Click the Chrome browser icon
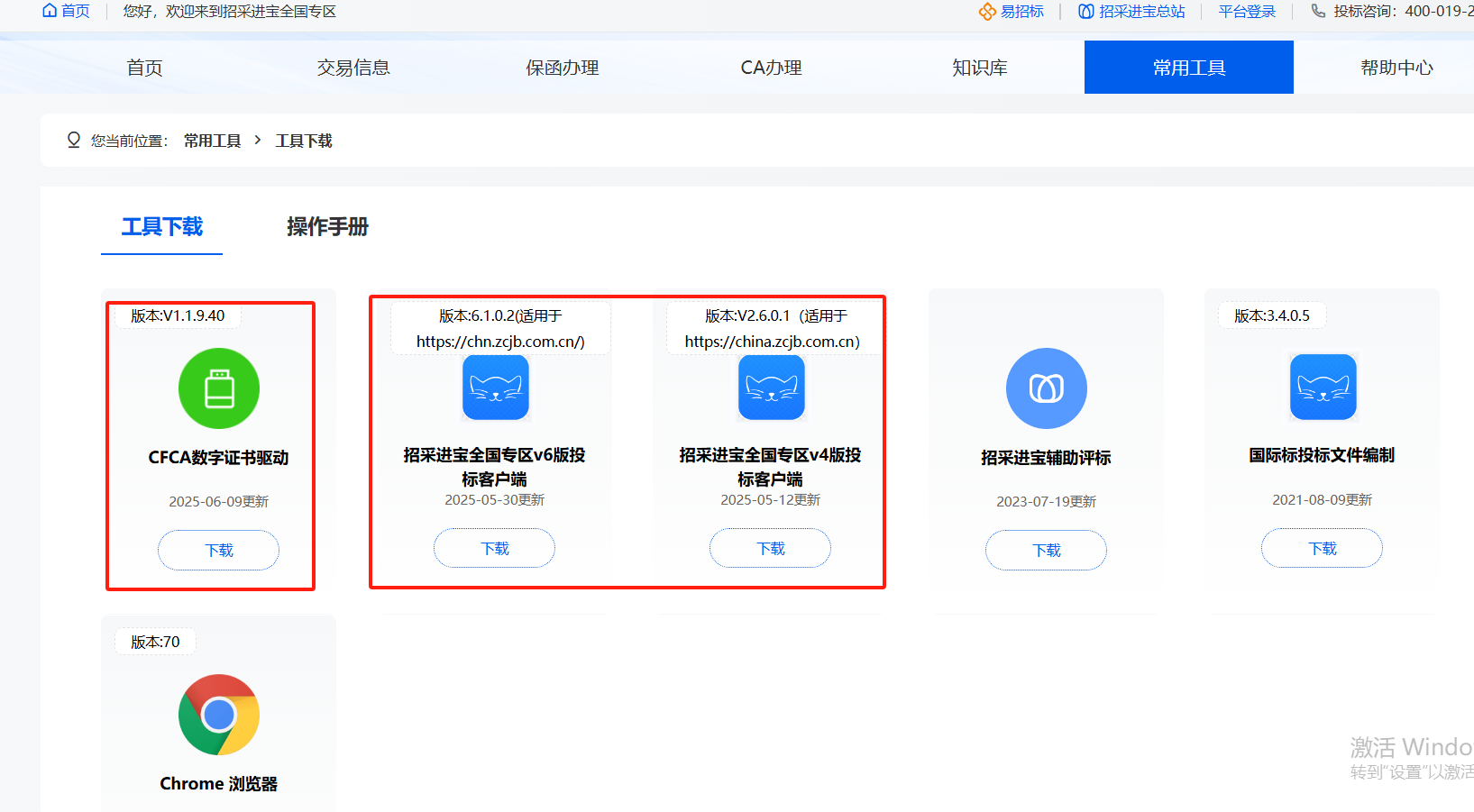Screen dimensions: 1474x812 coord(219,715)
